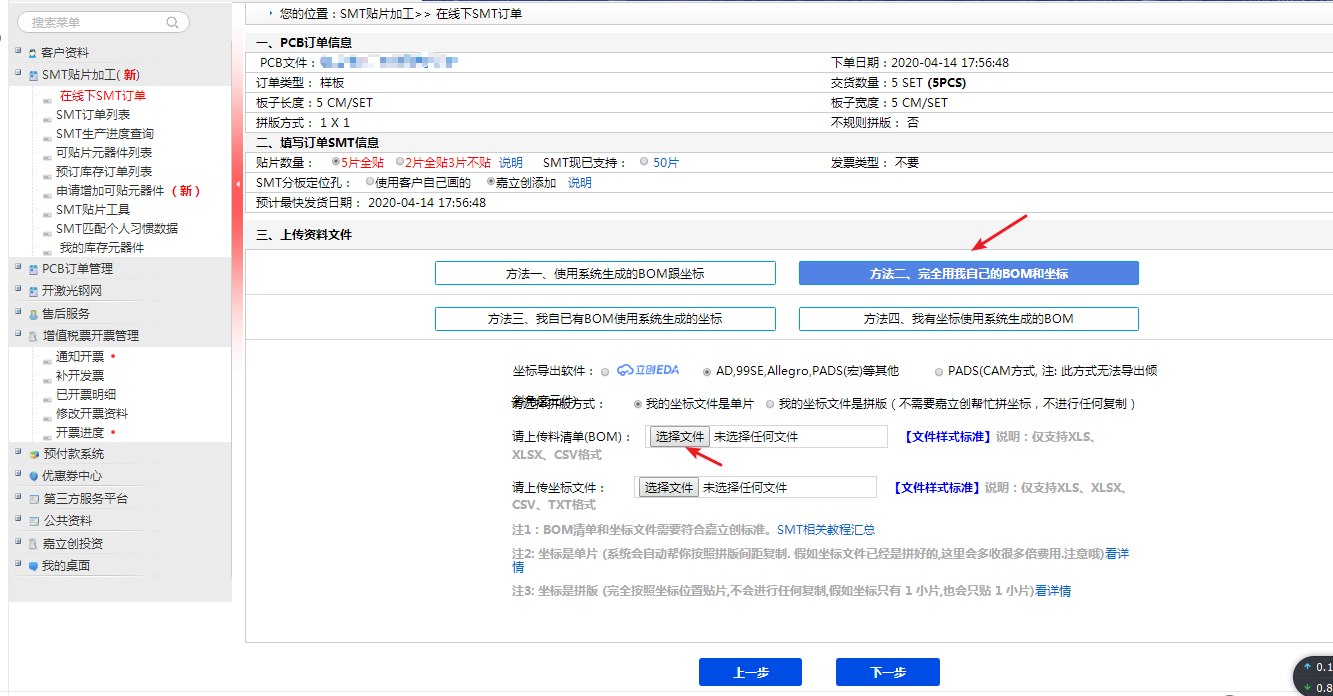Choose 我的坐标文件是拼版 radio button

770,404
